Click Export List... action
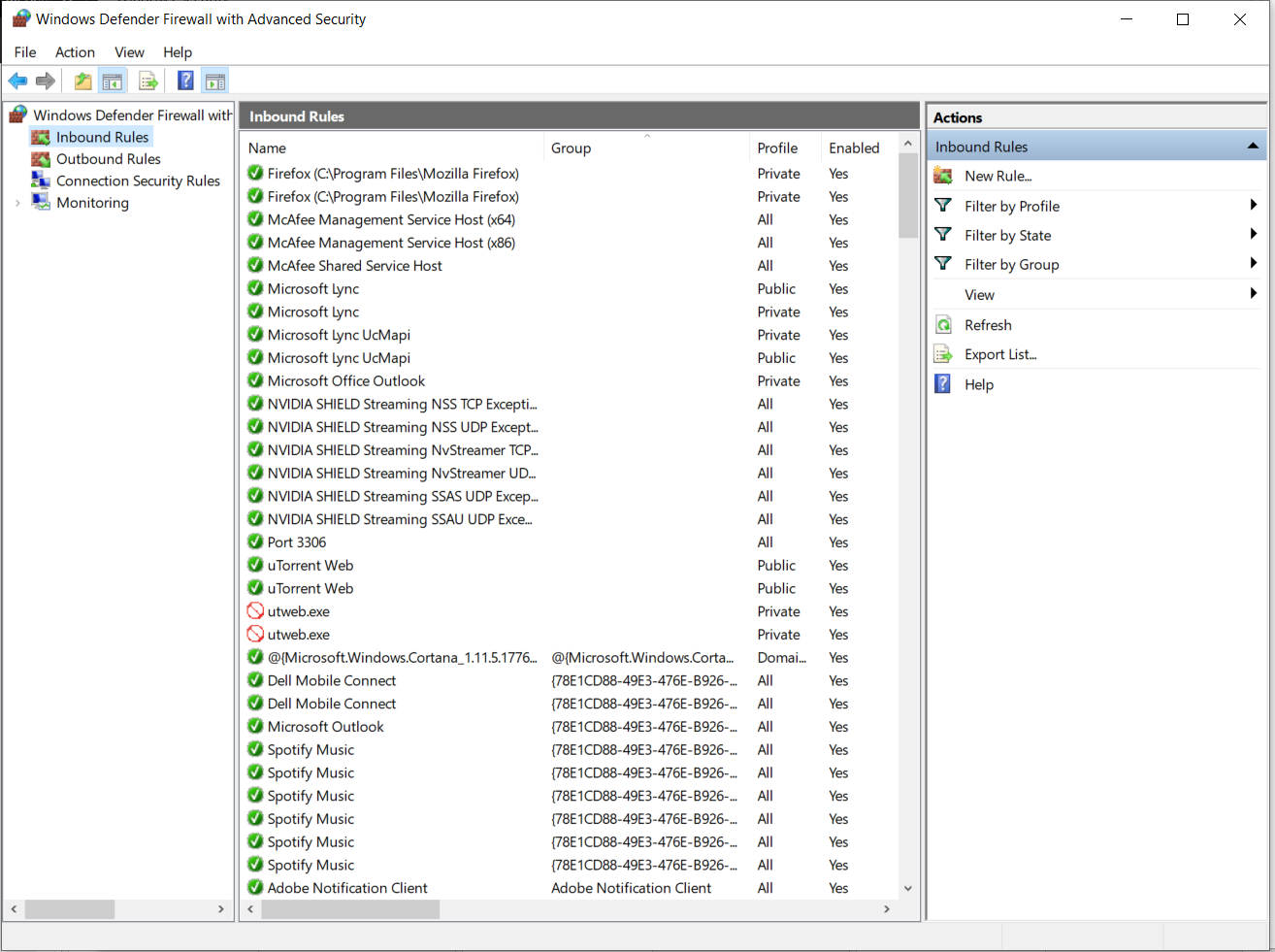This screenshot has height=952, width=1275. pos(1000,354)
